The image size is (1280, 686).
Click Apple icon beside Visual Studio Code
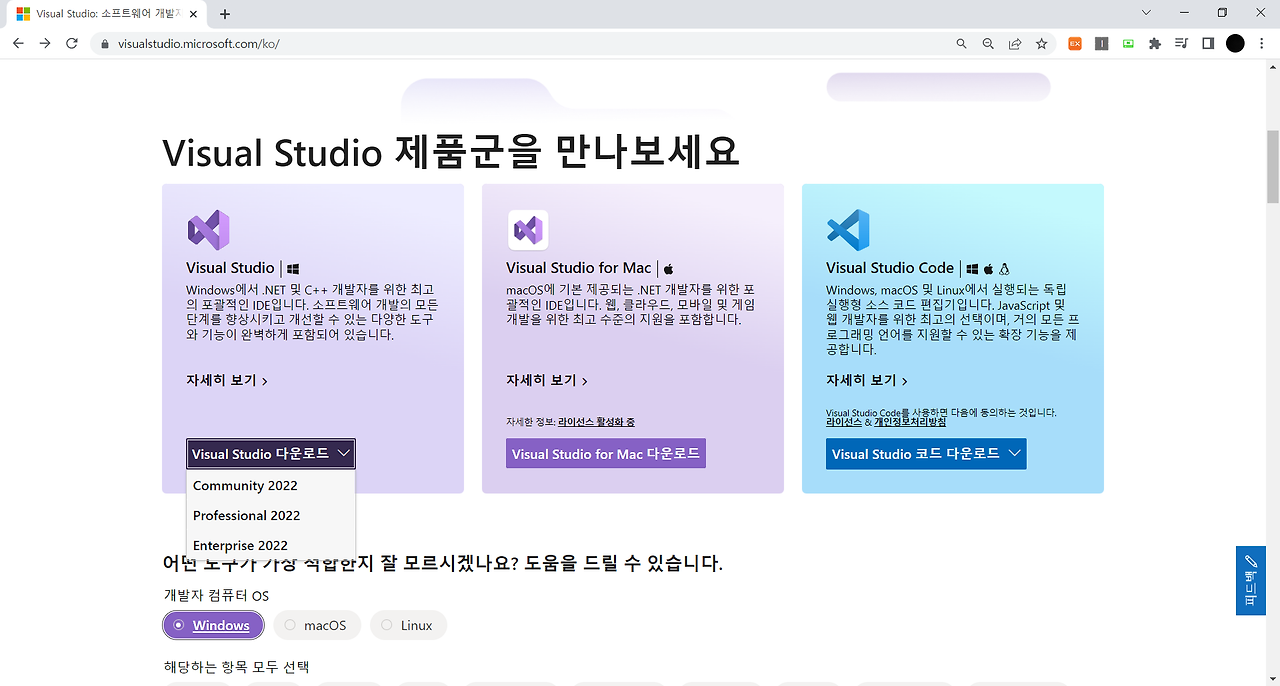[989, 268]
